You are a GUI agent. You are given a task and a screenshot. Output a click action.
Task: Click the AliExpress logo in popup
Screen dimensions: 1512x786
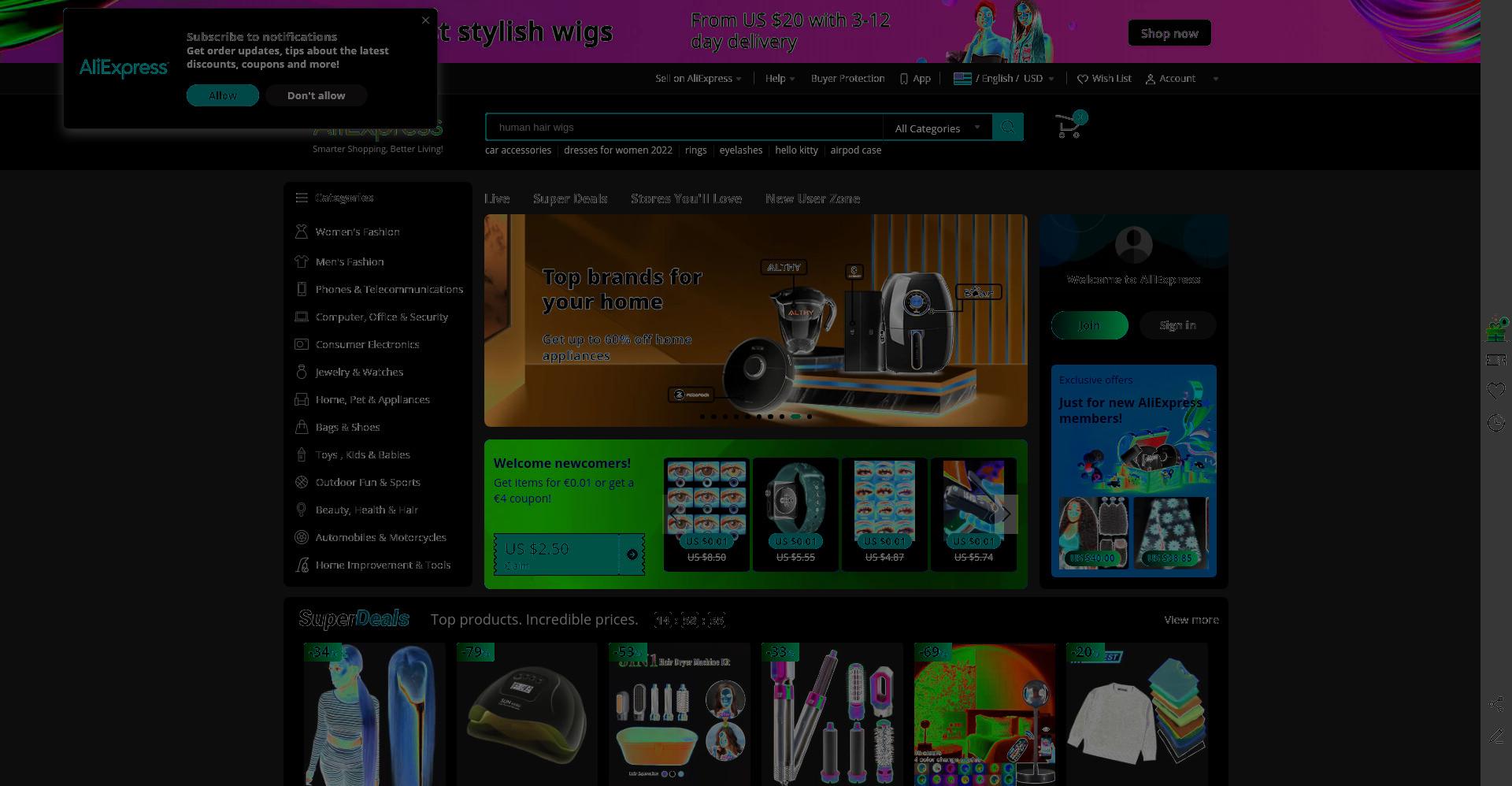coord(124,69)
